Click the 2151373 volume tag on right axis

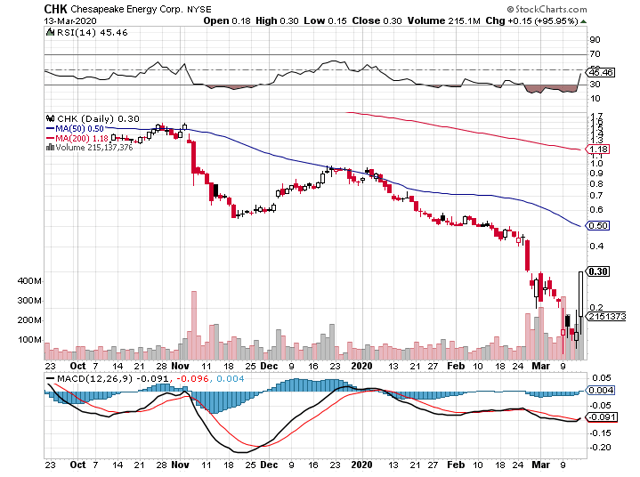click(x=607, y=316)
